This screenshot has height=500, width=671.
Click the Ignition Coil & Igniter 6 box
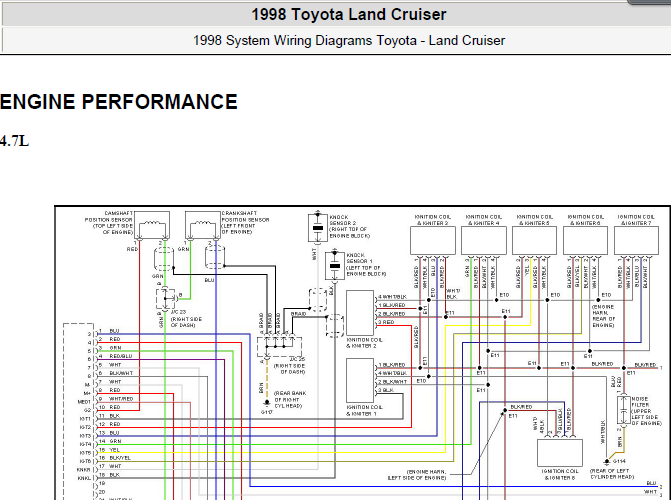[585, 241]
